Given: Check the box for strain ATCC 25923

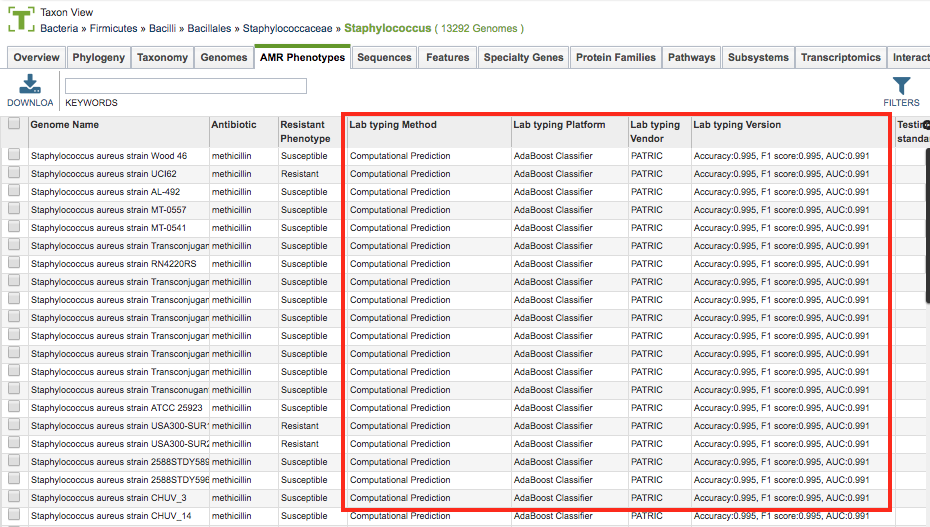Looking at the screenshot, I should 14,407.
